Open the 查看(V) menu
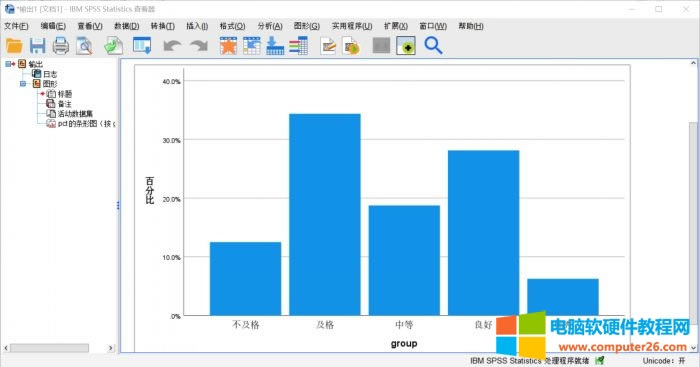The image size is (700, 367). (90, 26)
